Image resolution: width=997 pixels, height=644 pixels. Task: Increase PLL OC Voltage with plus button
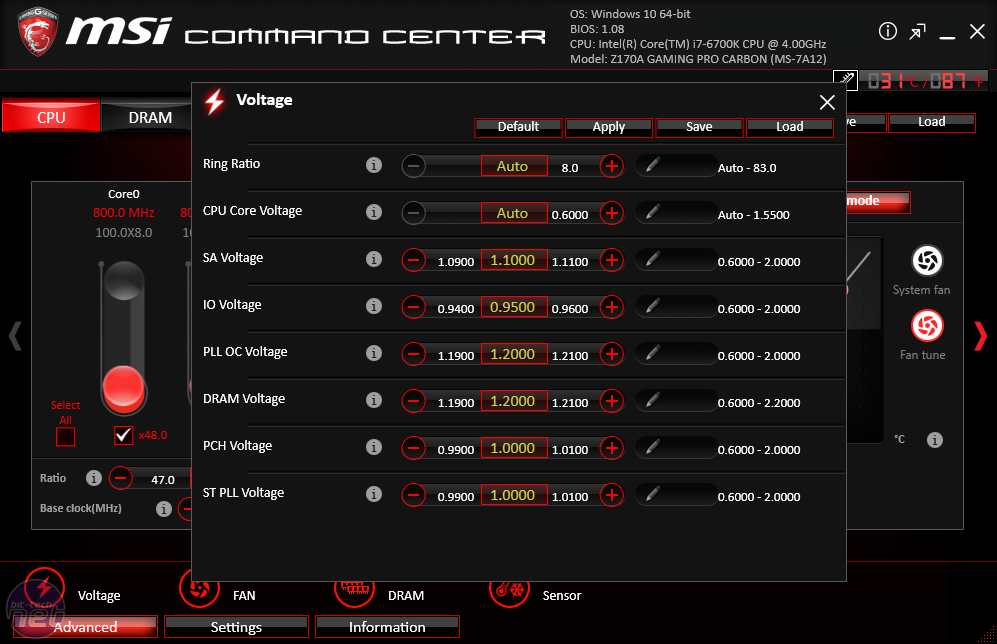point(612,354)
